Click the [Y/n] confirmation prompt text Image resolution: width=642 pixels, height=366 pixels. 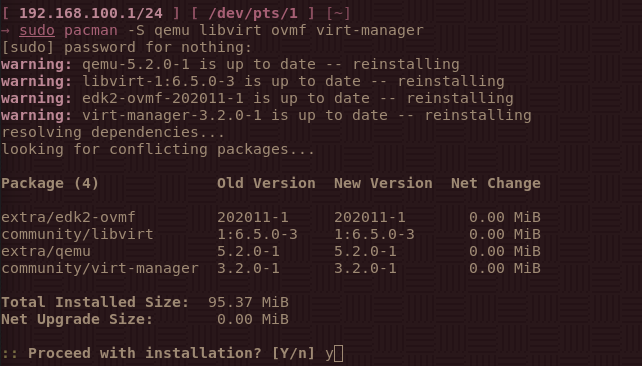[293, 353]
